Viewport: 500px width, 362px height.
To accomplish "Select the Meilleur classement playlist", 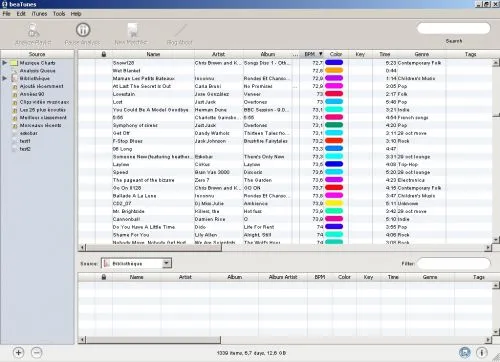I will coord(43,118).
